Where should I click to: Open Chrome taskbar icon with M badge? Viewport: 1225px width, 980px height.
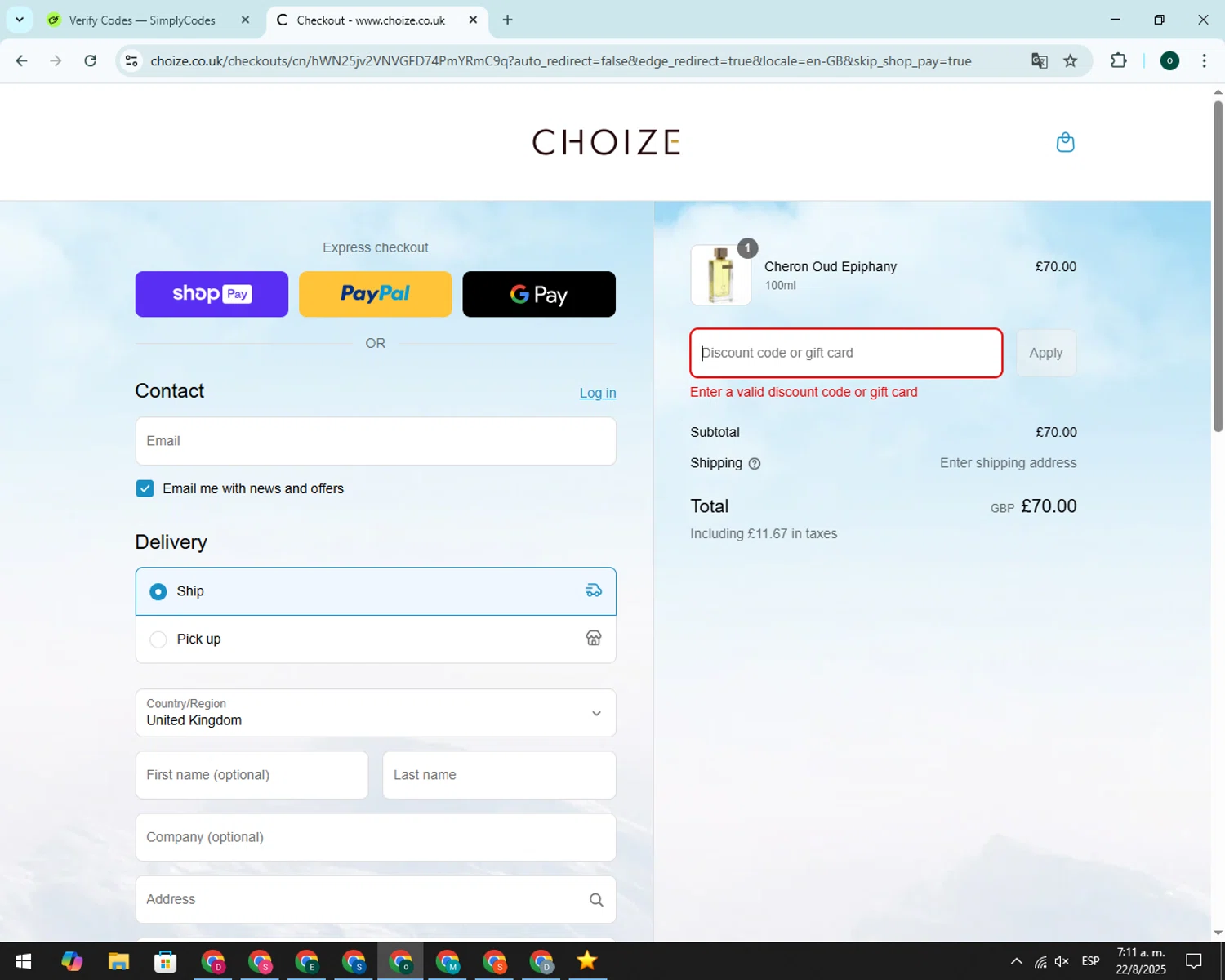coord(448,961)
